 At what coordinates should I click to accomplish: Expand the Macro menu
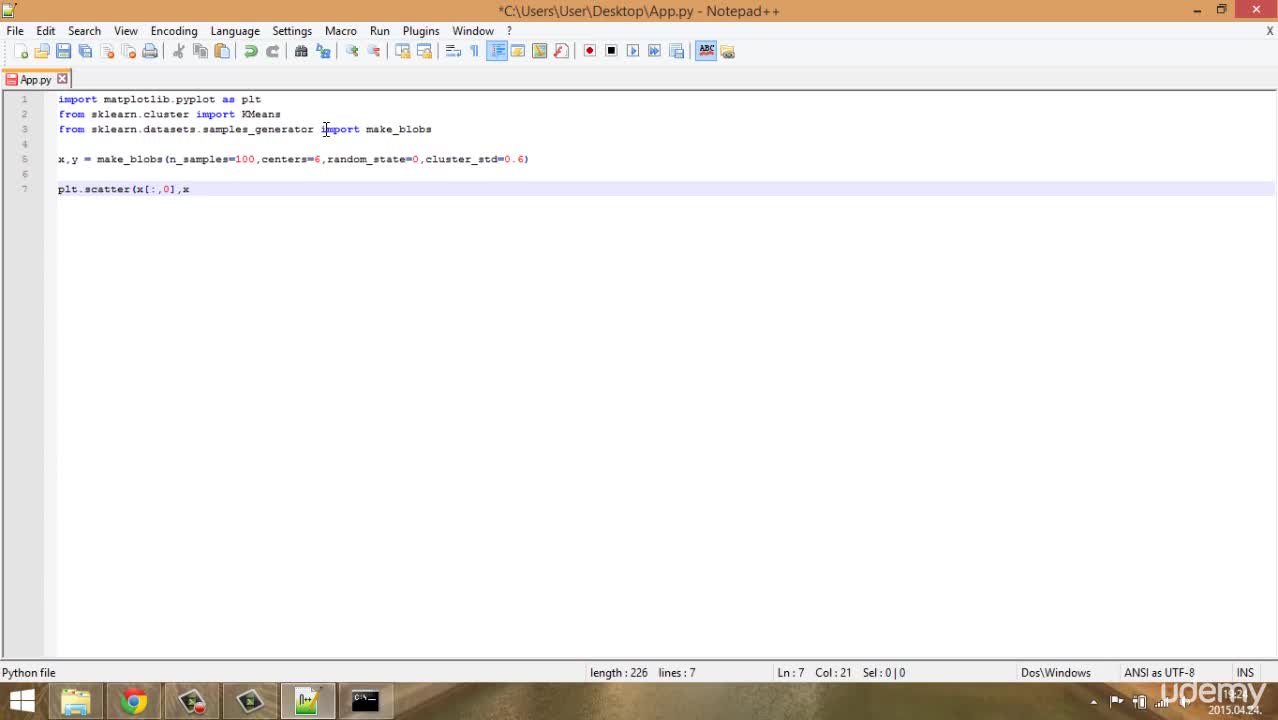click(x=341, y=31)
